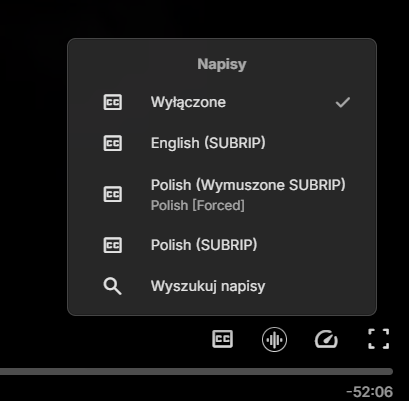Click the video progress bar

coord(196,371)
